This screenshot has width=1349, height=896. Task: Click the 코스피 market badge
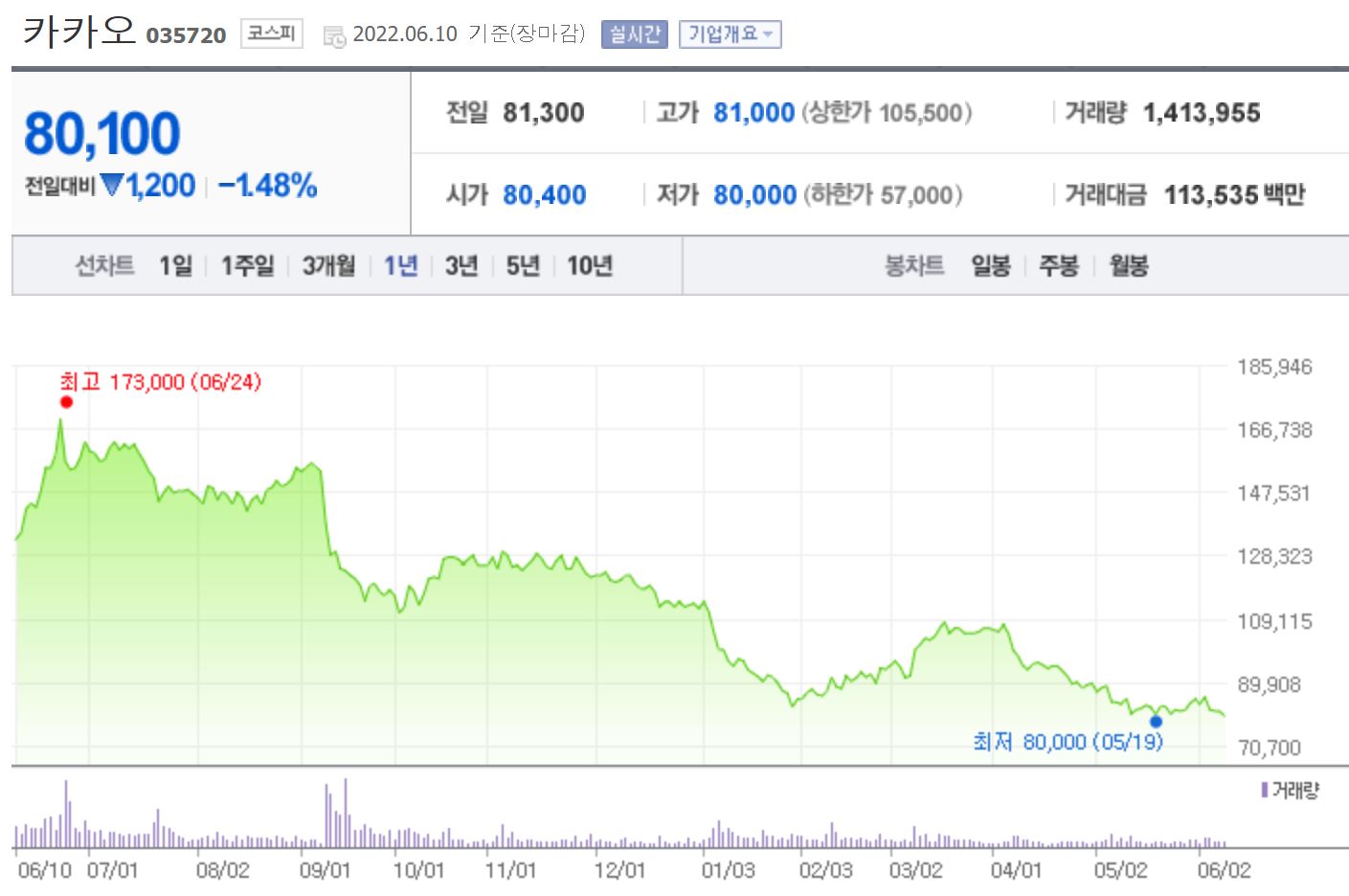coord(271,34)
